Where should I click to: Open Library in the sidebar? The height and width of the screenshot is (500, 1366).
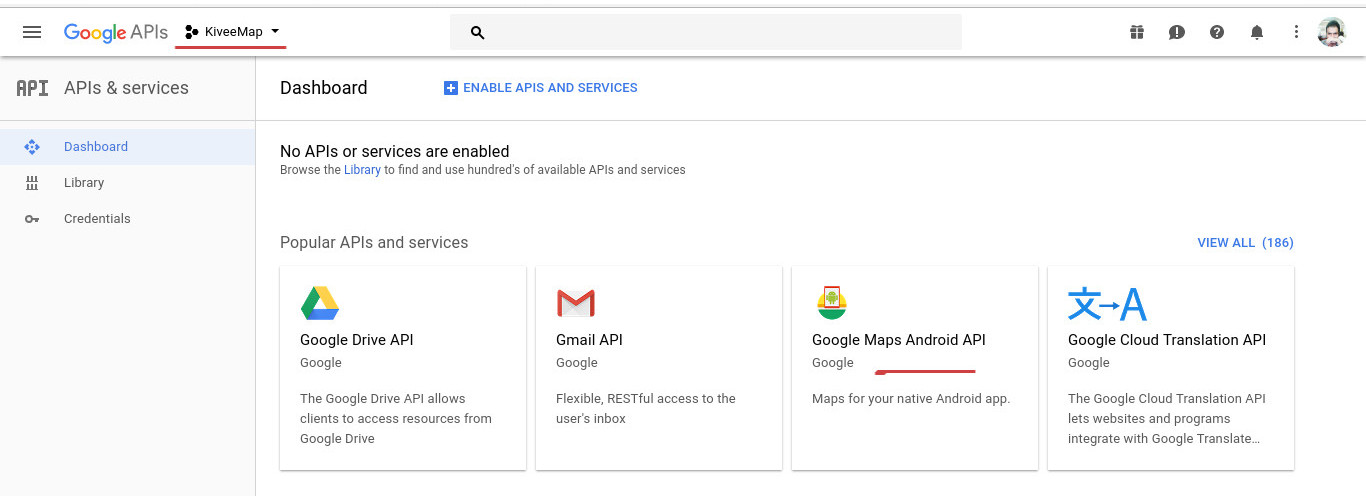(x=127, y=182)
